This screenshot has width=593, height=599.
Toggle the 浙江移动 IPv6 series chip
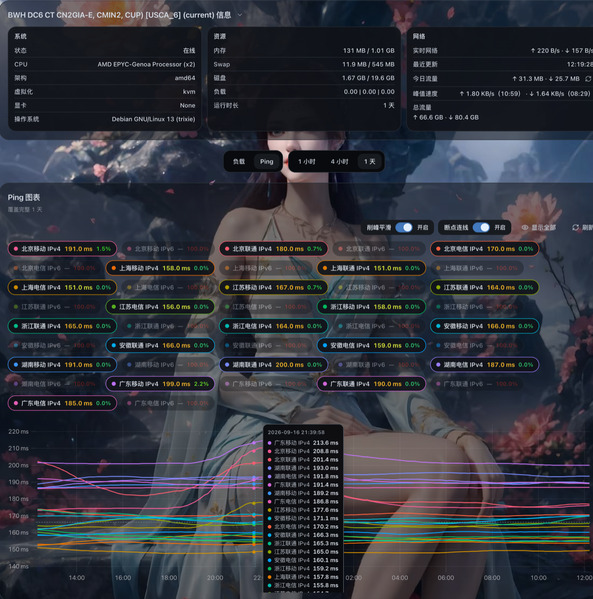[x=477, y=307]
